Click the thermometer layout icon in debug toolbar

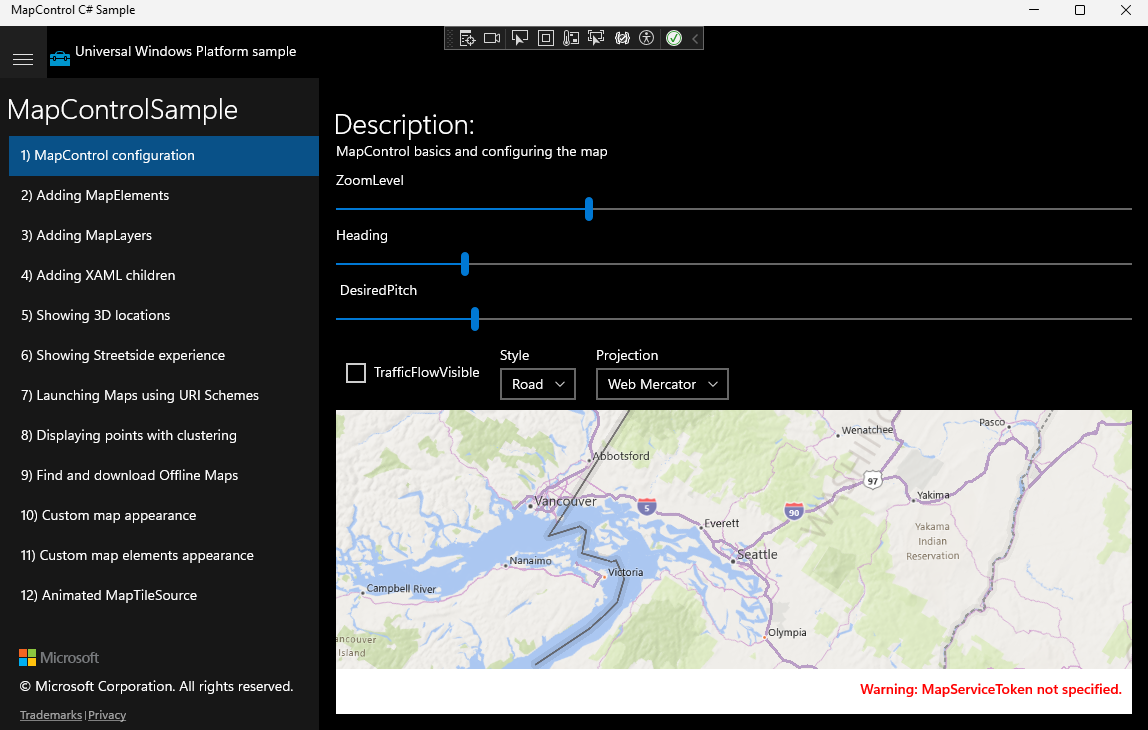[571, 38]
